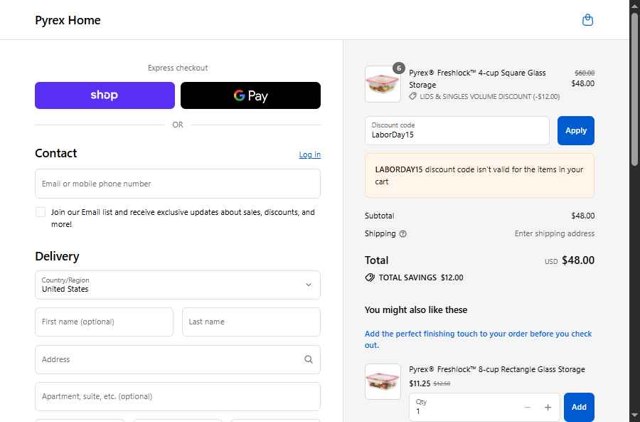640x422 pixels.
Task: Focus the Discount code field
Action: pos(457,131)
